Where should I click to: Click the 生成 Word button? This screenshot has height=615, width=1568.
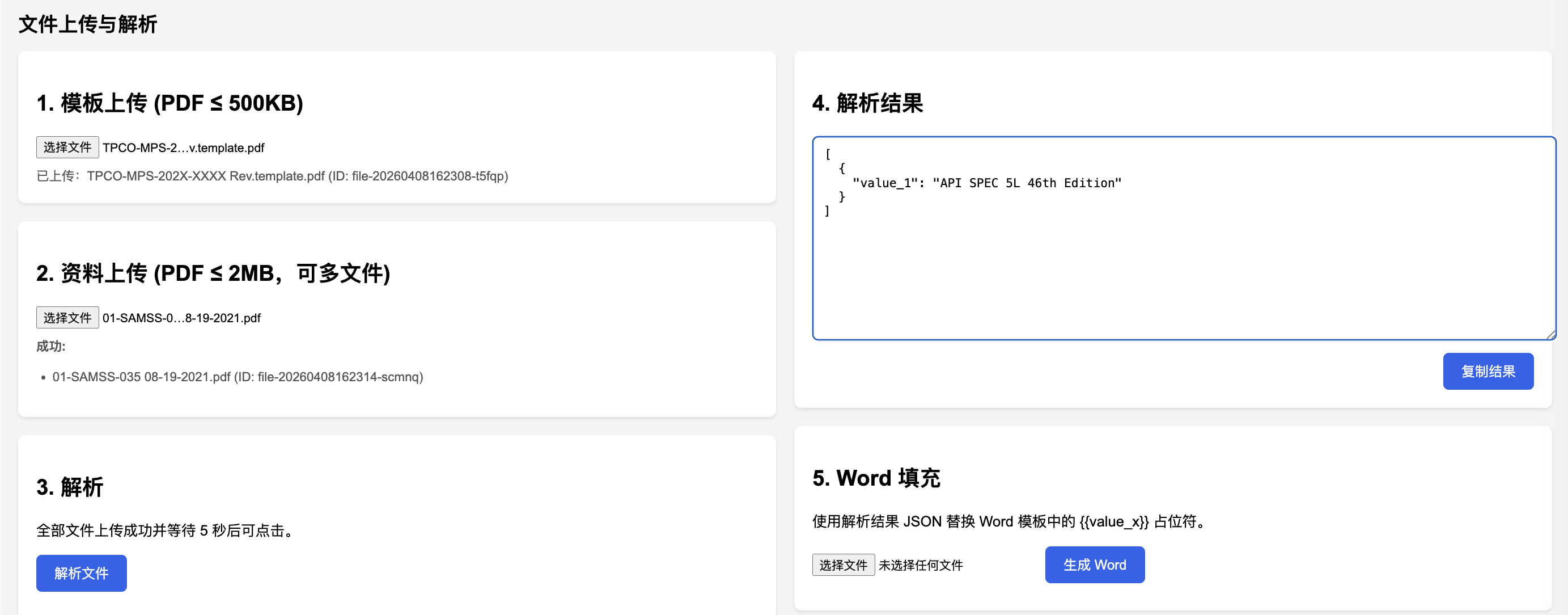1094,565
